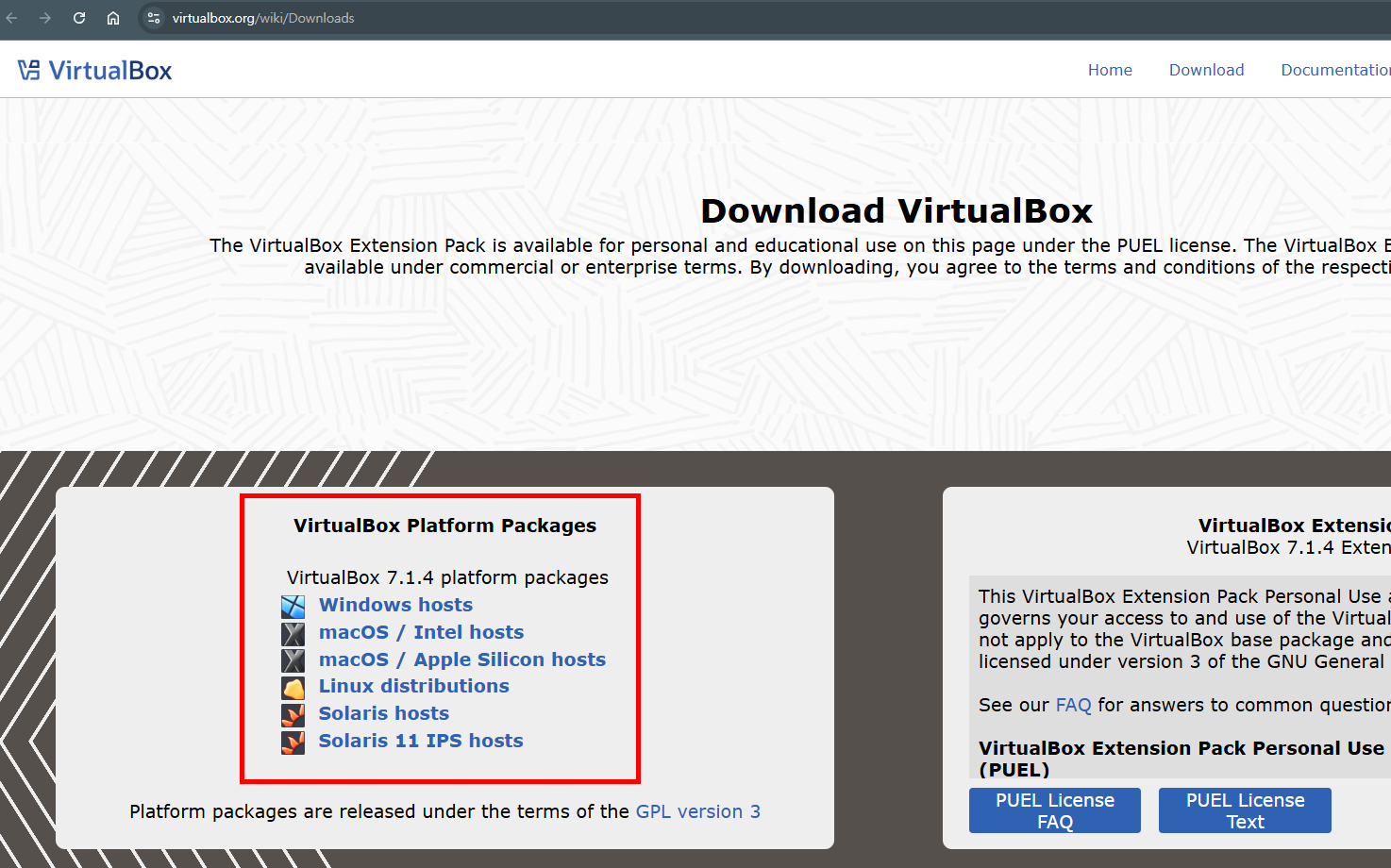Image resolution: width=1391 pixels, height=868 pixels.
Task: Click the VirtualBox Extension Pack Personal Use (PUEL) heading
Action: (x=1182, y=759)
